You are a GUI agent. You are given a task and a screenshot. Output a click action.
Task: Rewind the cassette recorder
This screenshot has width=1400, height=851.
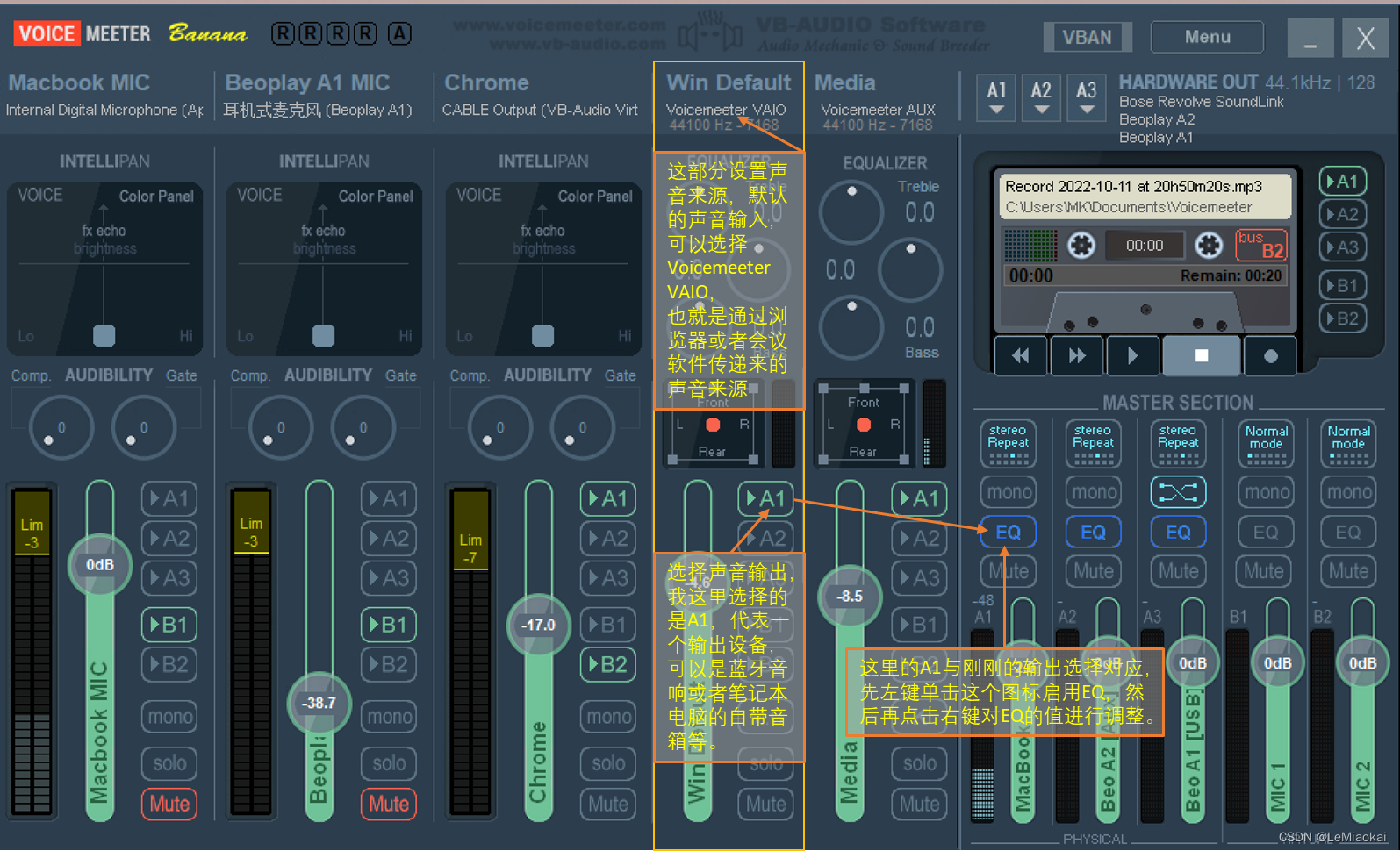(x=1020, y=356)
